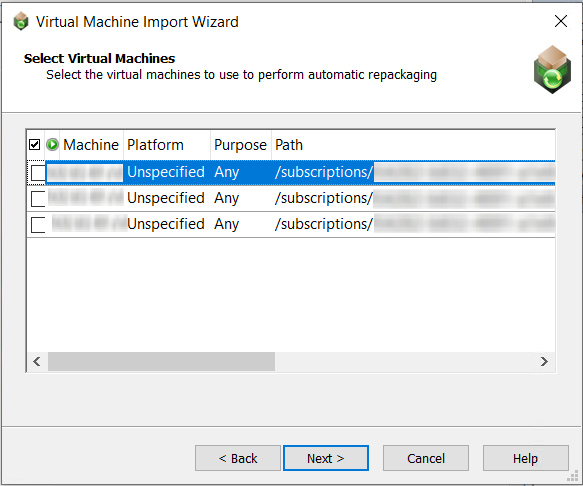Click the horizontal scrollbar thumb
Image resolution: width=583 pixels, height=486 pixels.
(161, 361)
